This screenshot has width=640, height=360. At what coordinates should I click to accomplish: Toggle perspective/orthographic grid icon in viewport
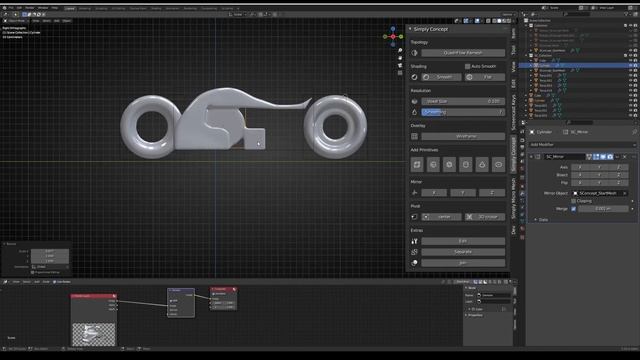[400, 73]
